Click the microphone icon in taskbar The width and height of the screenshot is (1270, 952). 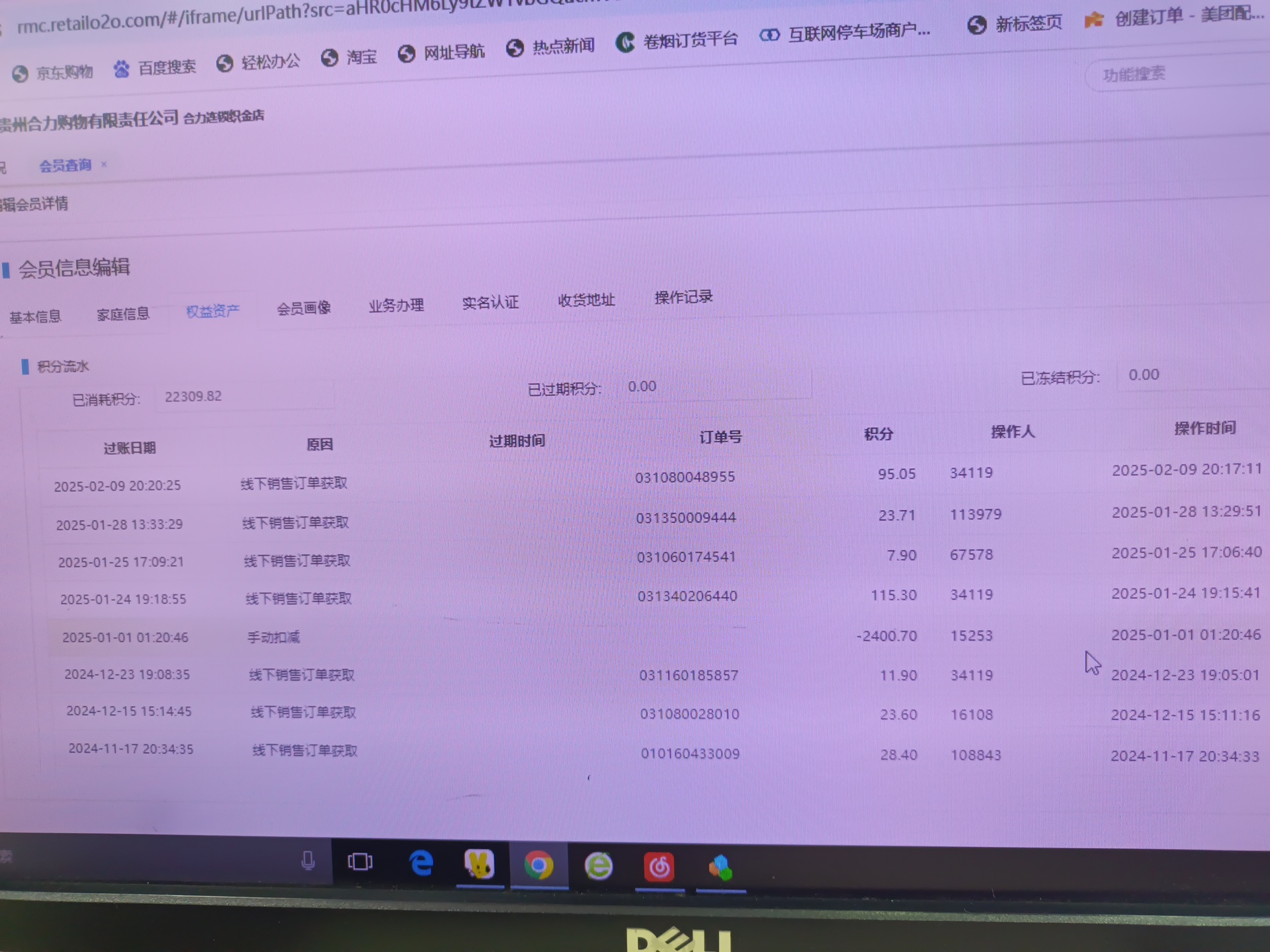(308, 861)
